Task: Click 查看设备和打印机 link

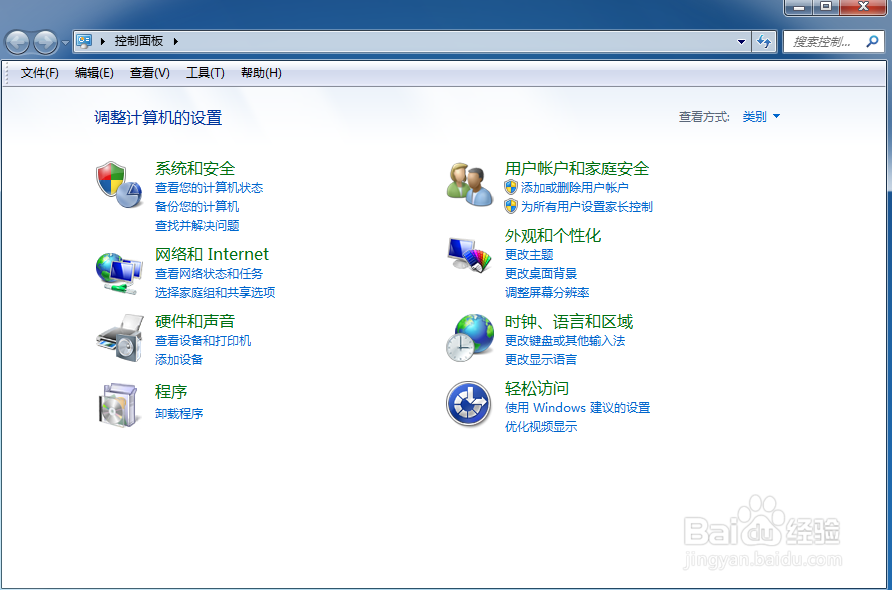Action: pyautogui.click(x=203, y=341)
